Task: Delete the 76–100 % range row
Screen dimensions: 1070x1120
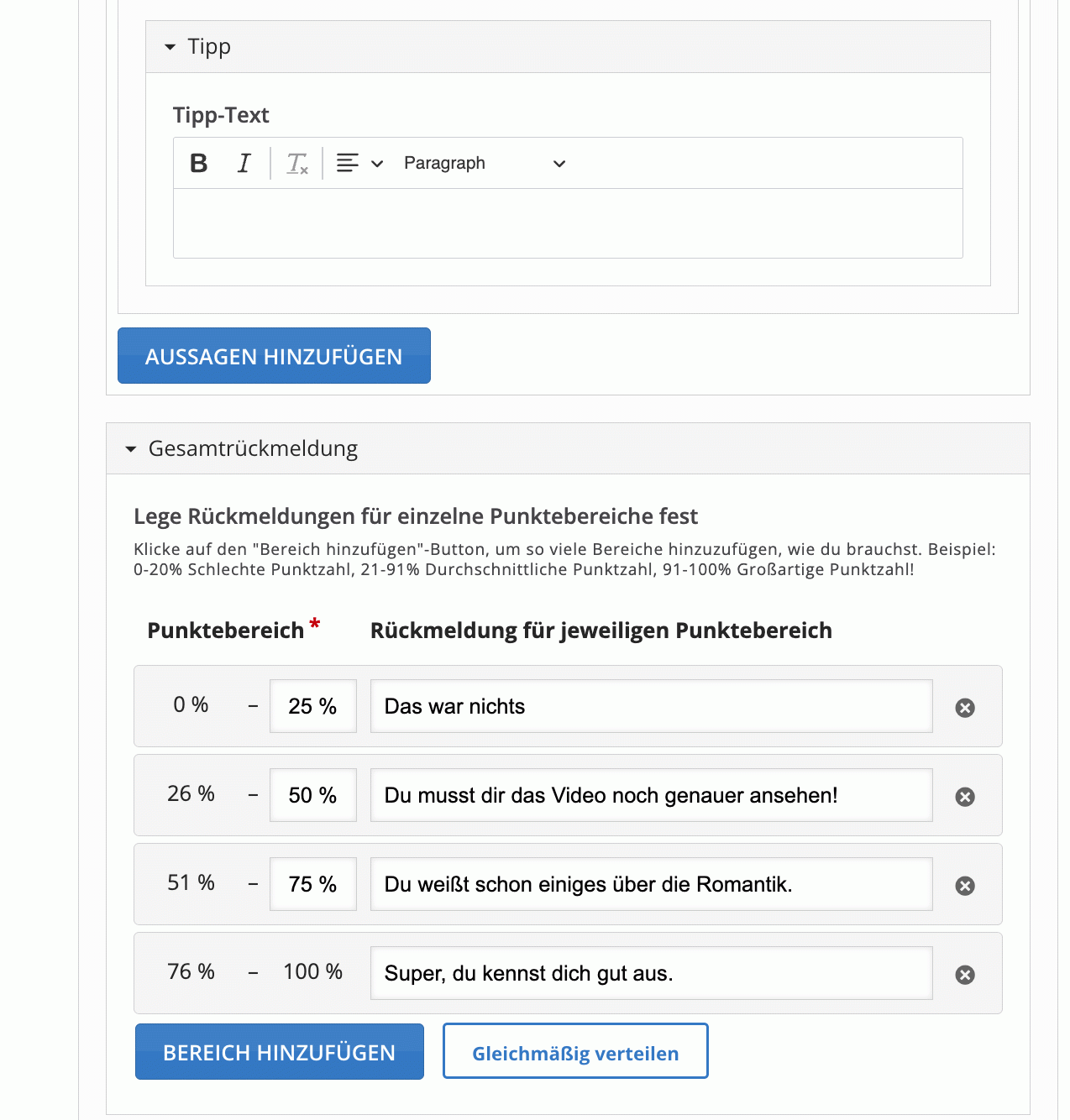Action: 965,975
